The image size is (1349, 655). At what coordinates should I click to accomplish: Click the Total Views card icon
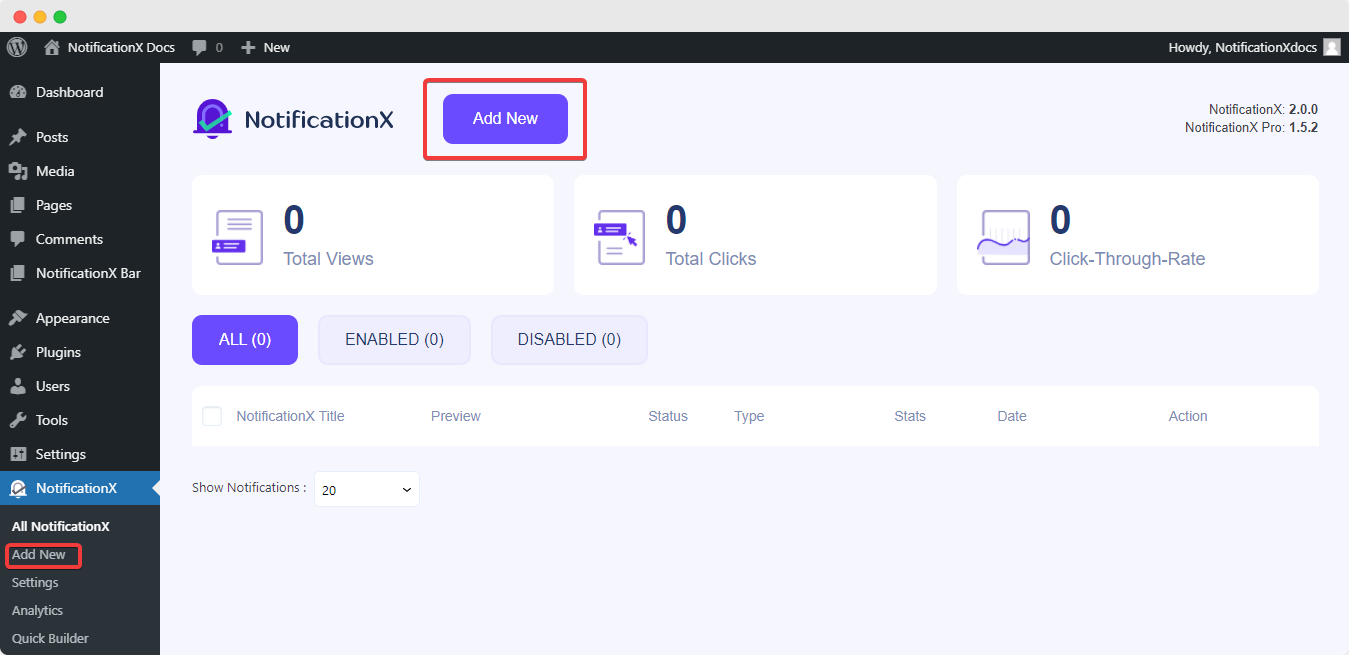pyautogui.click(x=238, y=237)
